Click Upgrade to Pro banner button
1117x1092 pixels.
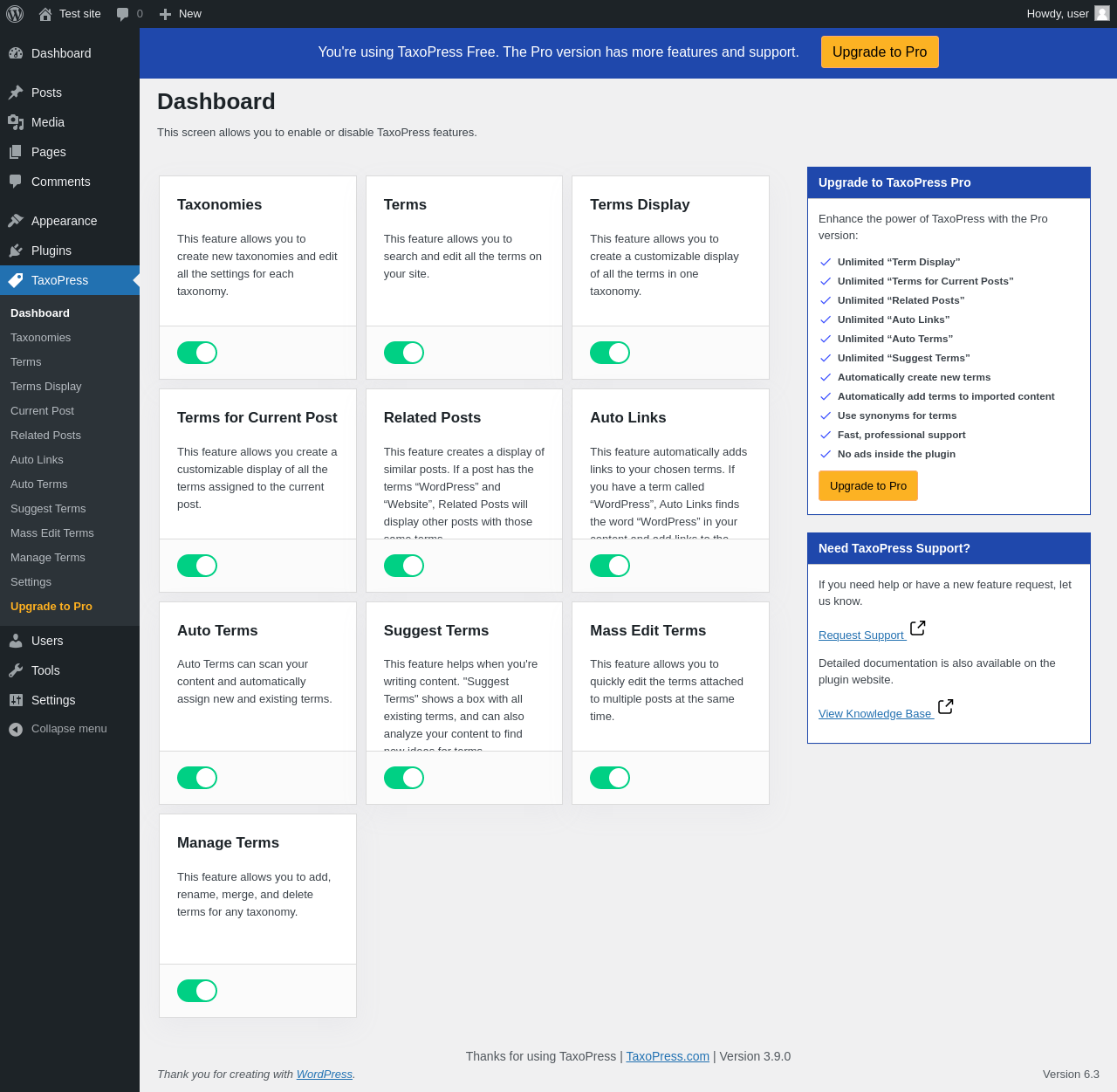pyautogui.click(x=880, y=52)
